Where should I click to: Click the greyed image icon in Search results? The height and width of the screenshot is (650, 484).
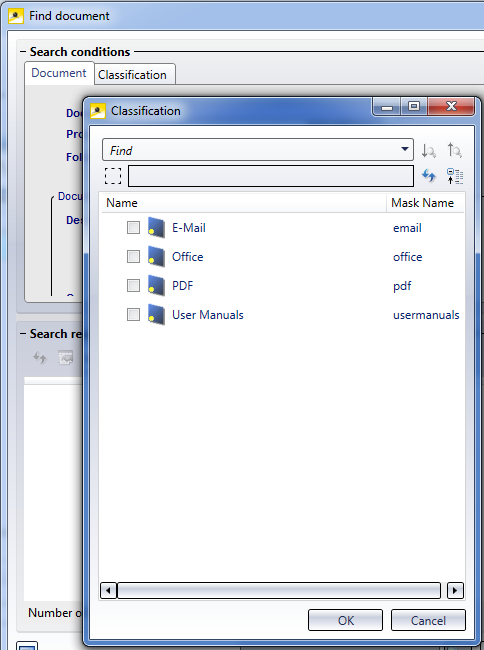click(x=65, y=357)
